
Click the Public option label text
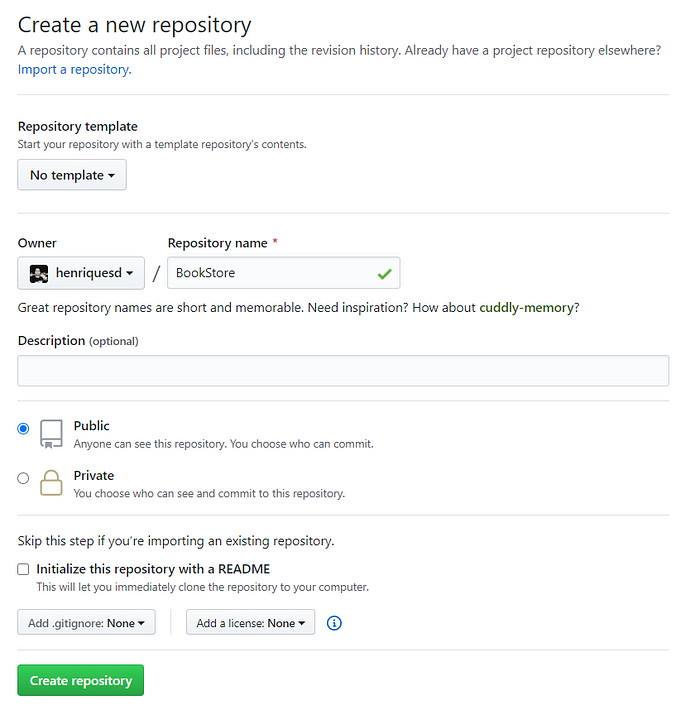[x=92, y=426]
